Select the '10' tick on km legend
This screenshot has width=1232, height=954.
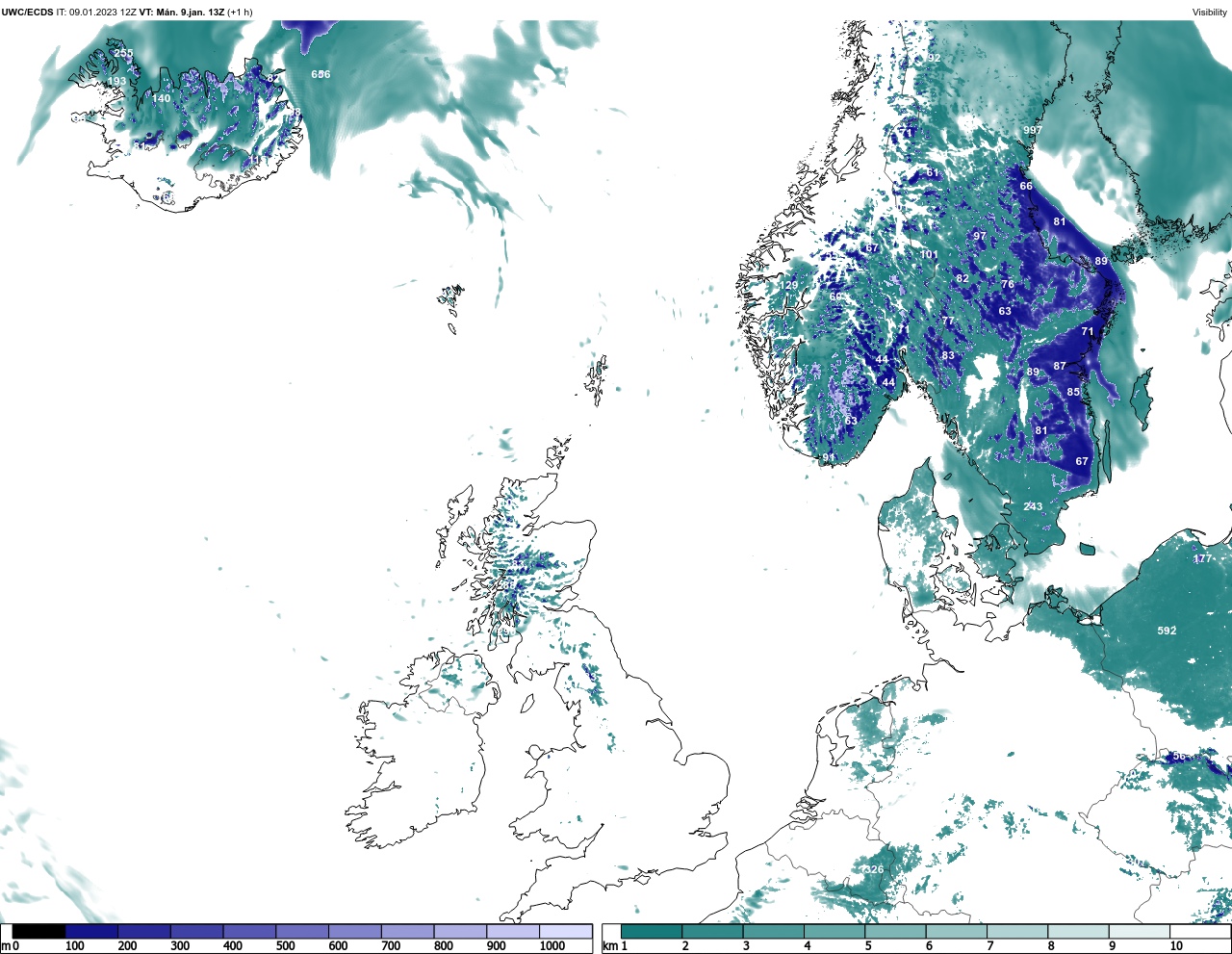[x=1176, y=946]
